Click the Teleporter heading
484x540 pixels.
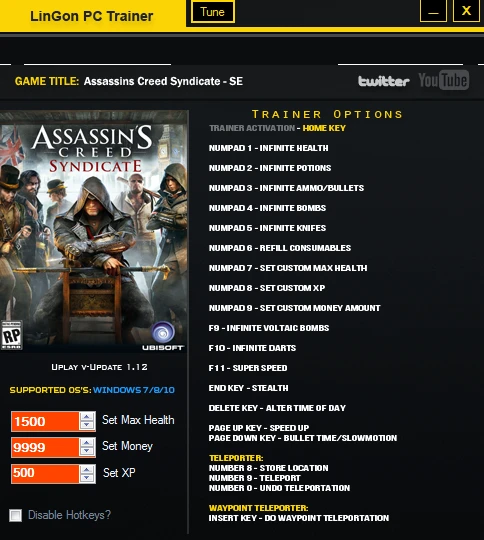tap(236, 458)
